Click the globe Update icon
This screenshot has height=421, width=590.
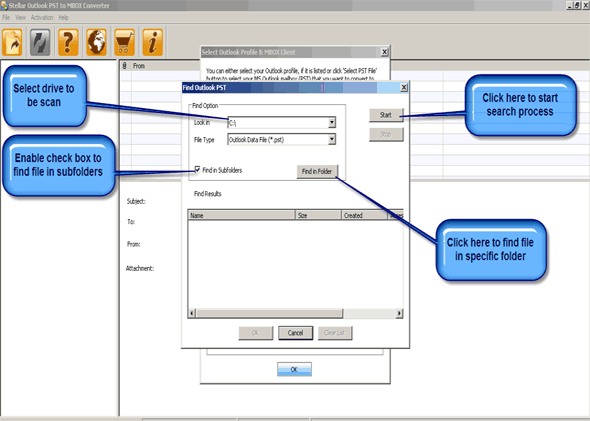(x=96, y=42)
